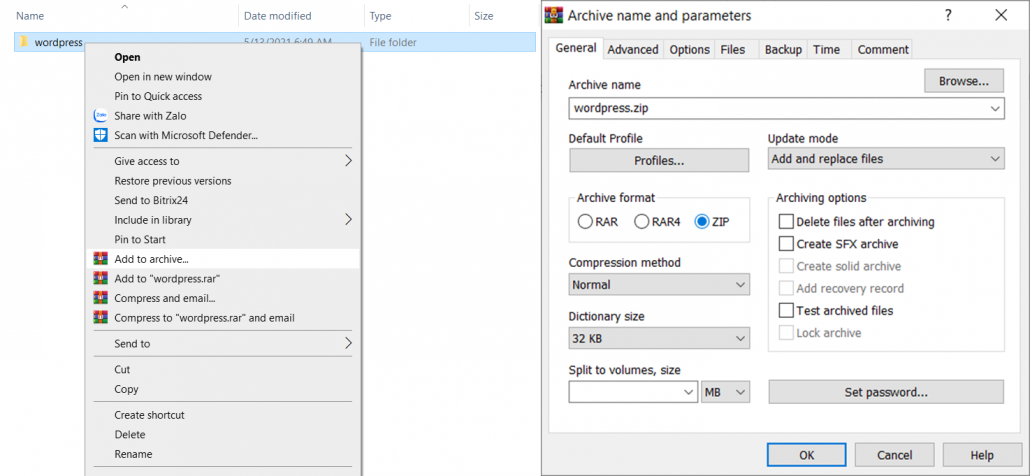Screen dimensions: 1030x476
Task: Open the Update mode dropdown
Action: [x=886, y=159]
